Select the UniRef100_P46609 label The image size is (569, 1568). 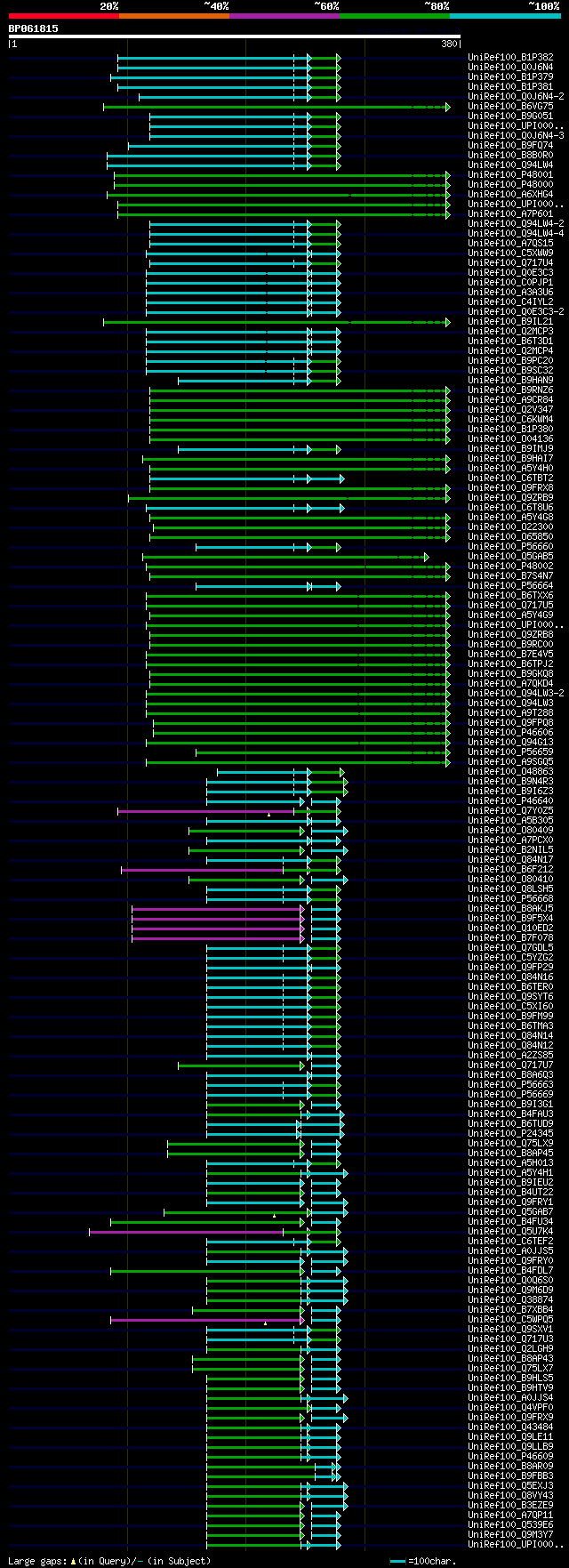(510, 1457)
